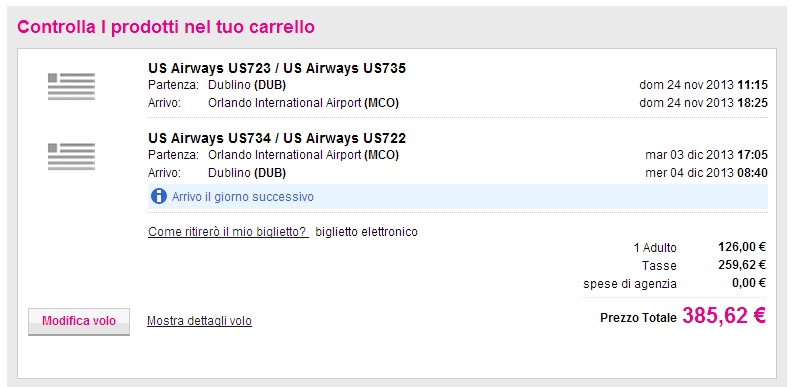Screen dimensions: 791x387
Task: Open the Mostra dettagli volo link
Action: tap(199, 321)
